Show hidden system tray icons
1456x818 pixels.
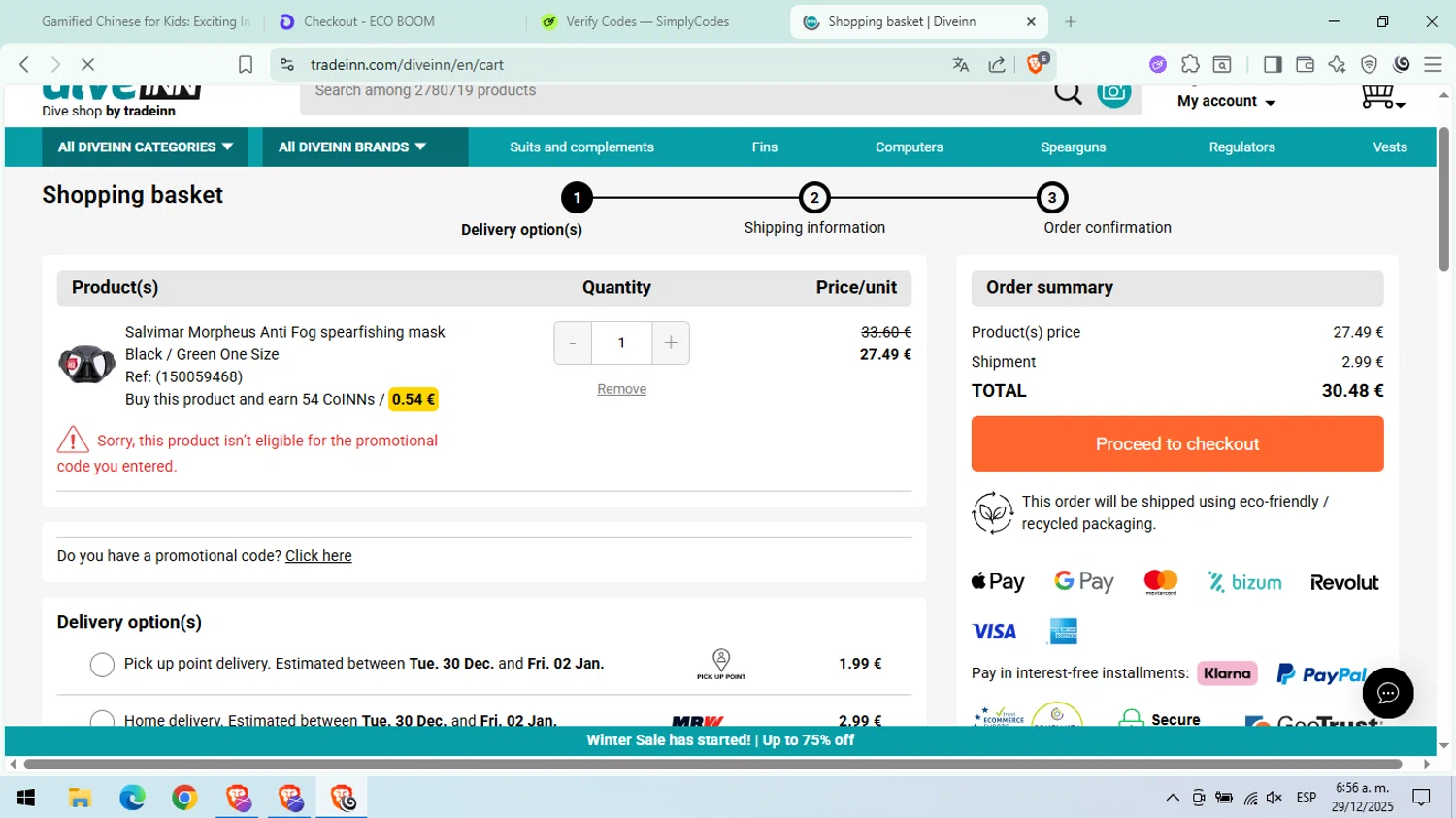point(1173,798)
